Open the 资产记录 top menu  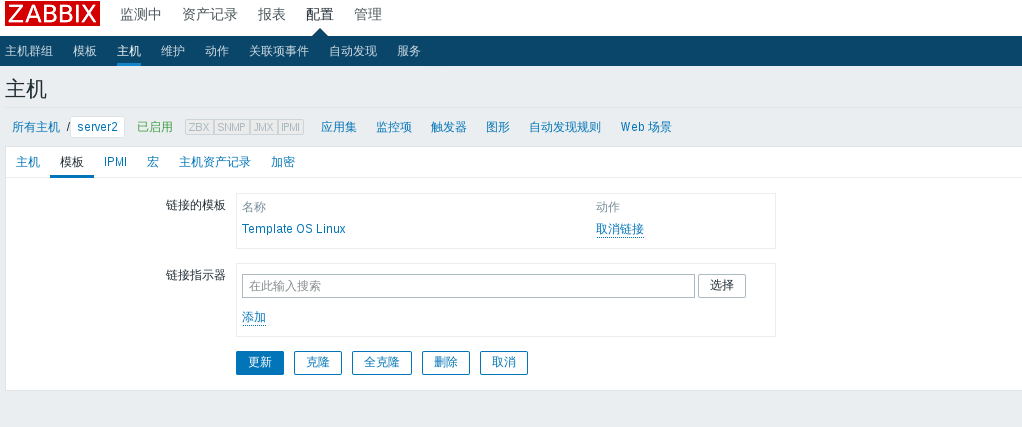pos(209,14)
